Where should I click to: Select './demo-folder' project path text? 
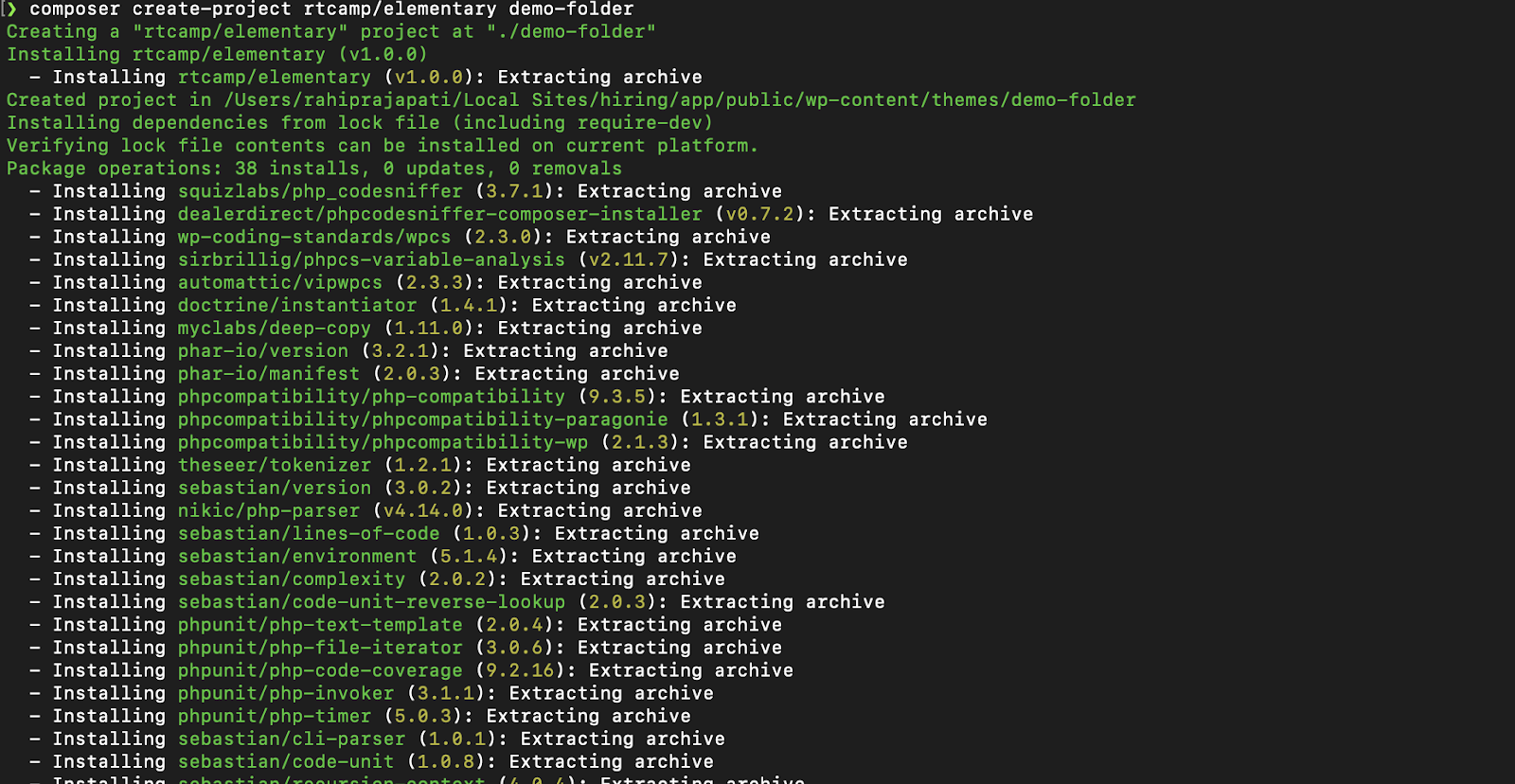571,31
